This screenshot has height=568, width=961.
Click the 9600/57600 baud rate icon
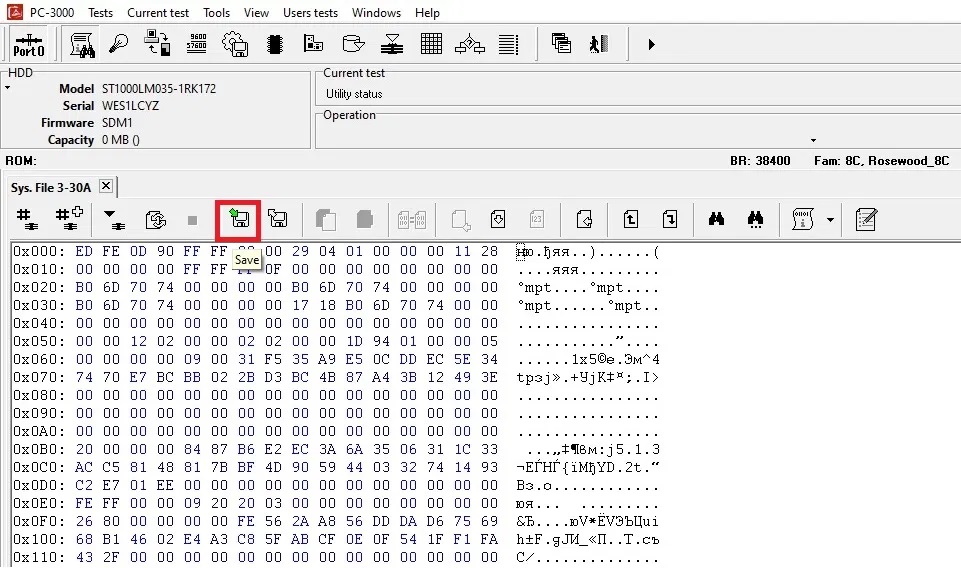(x=197, y=44)
